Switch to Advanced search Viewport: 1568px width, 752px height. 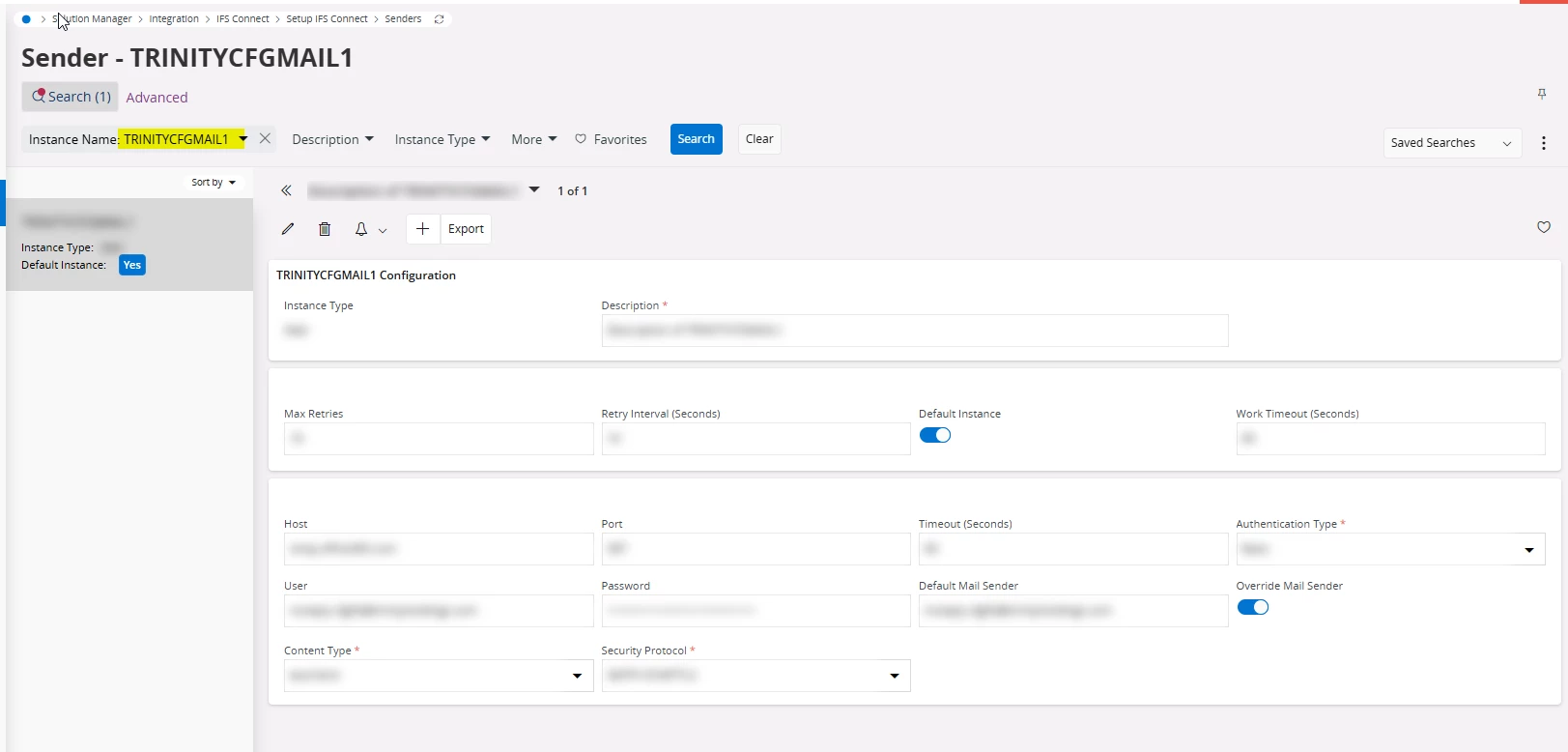[157, 98]
